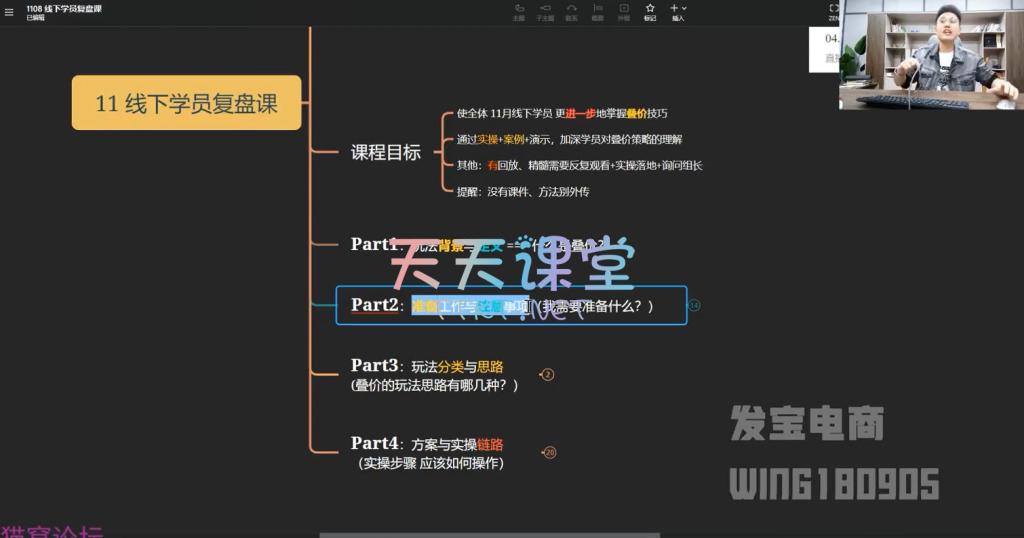Click the 主题 (Topic) toolbar icon
The width and height of the screenshot is (1024, 538).
click(518, 11)
